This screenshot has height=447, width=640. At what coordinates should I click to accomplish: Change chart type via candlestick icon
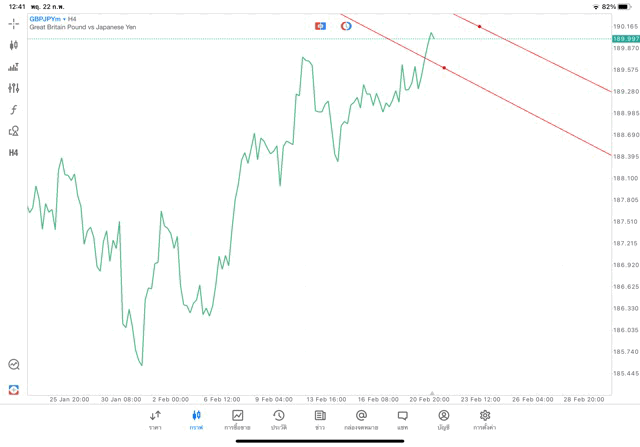click(13, 45)
